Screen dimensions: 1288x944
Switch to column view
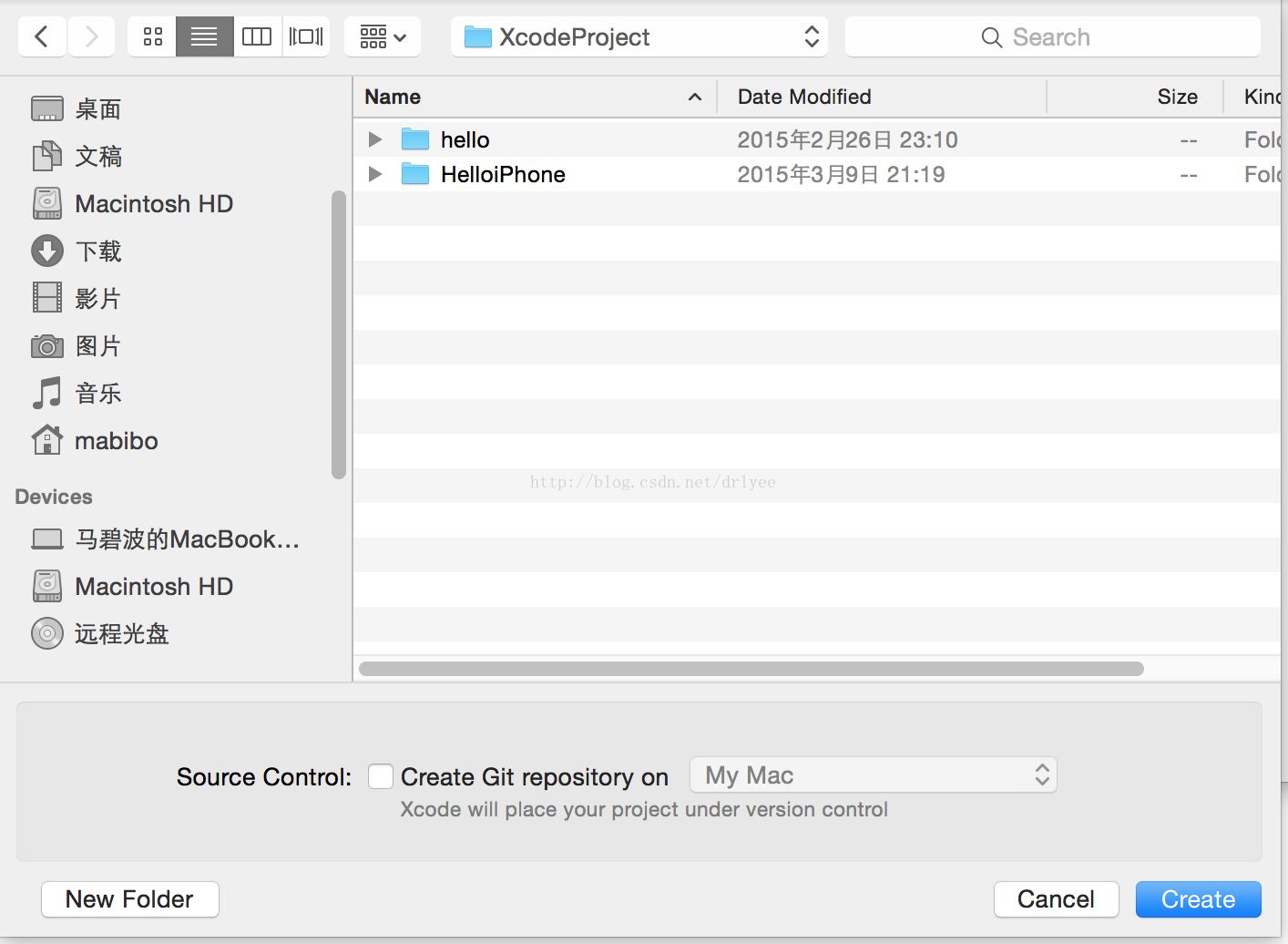tap(257, 36)
